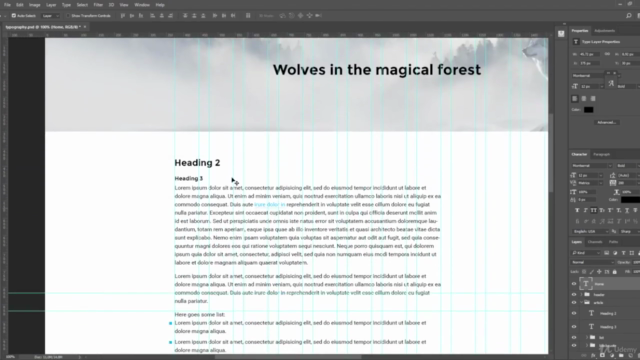Open English: USA language dropdown
Viewport: 640px width, 360px height.
click(590, 231)
